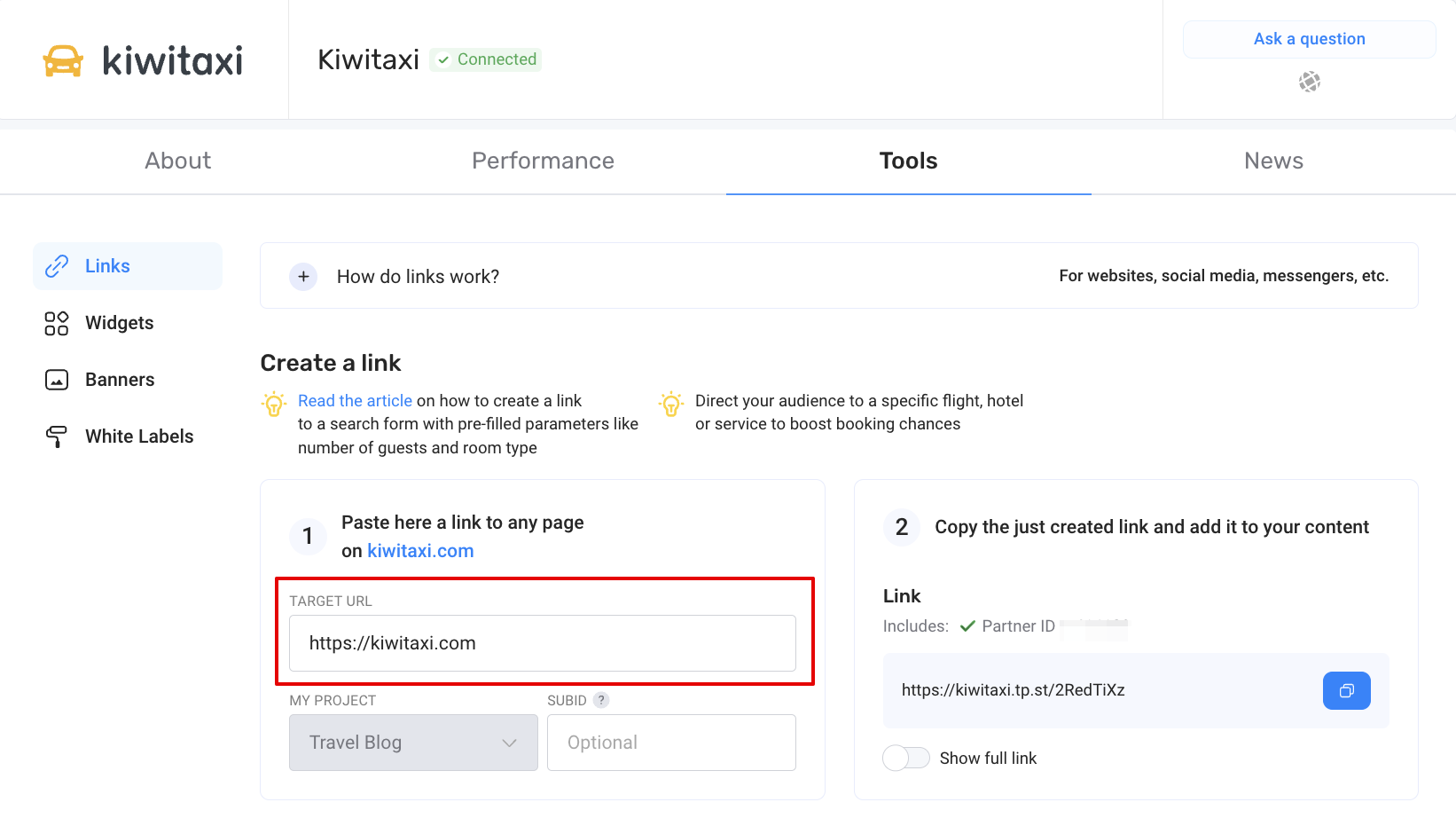
Task: Click the Target URL input field
Action: click(x=543, y=643)
